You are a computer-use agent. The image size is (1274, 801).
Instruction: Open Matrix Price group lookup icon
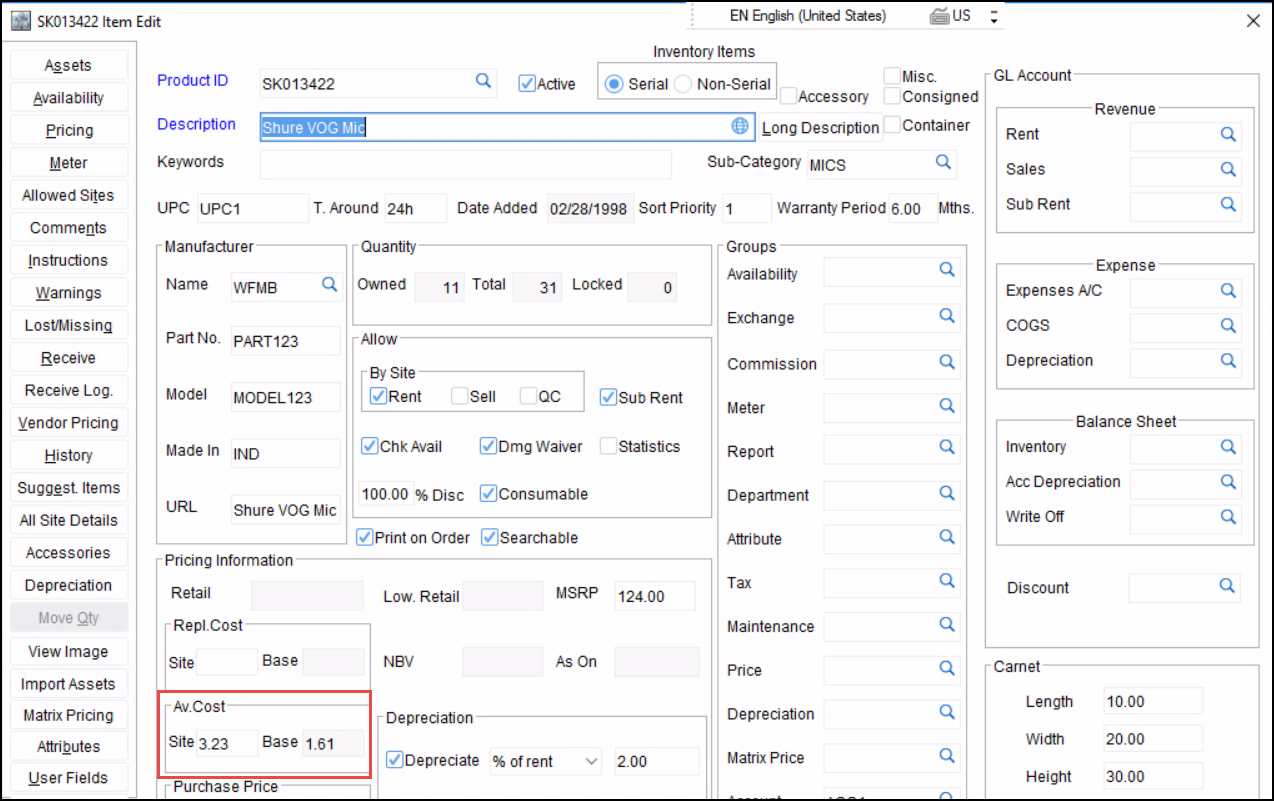pos(947,756)
